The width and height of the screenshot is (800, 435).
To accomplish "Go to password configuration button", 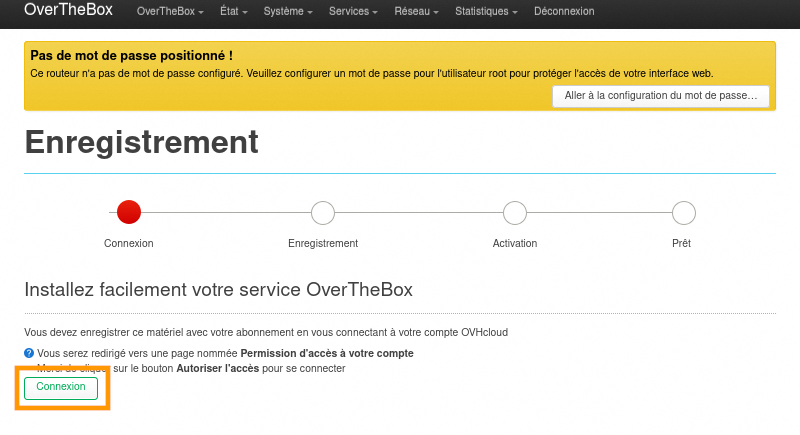I will 661,95.
